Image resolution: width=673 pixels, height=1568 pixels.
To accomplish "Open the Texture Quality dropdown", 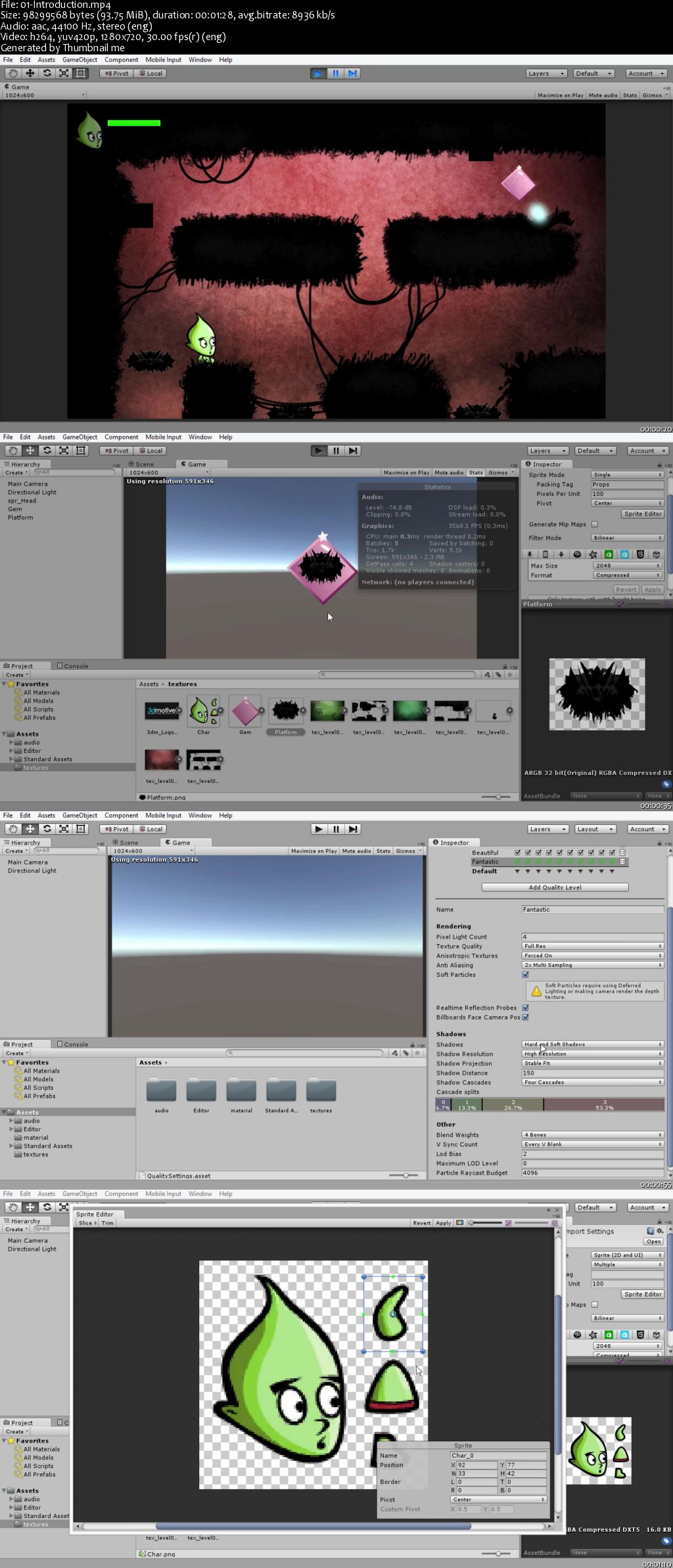I will pos(593,947).
